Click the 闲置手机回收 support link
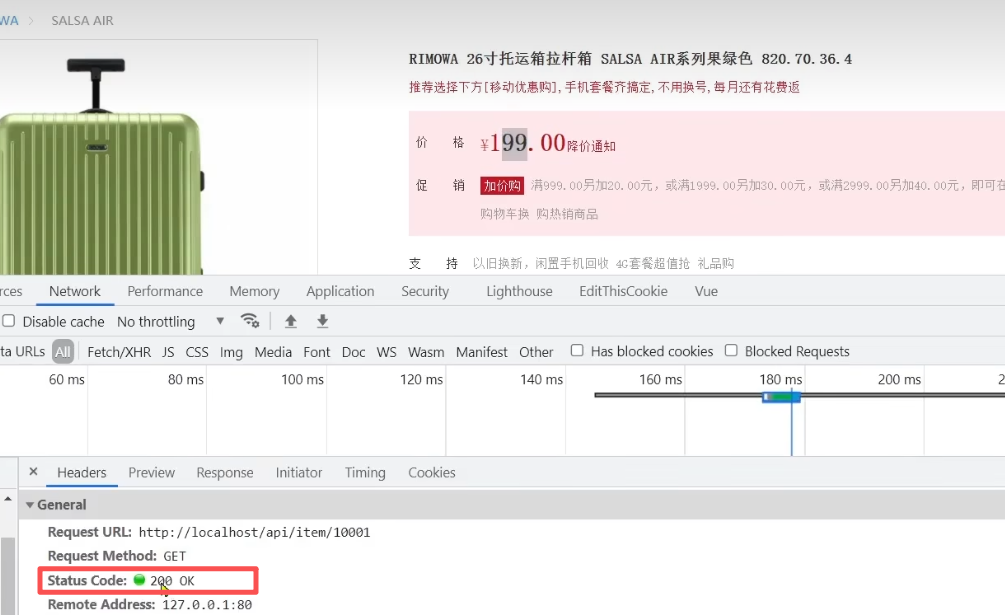 point(572,263)
